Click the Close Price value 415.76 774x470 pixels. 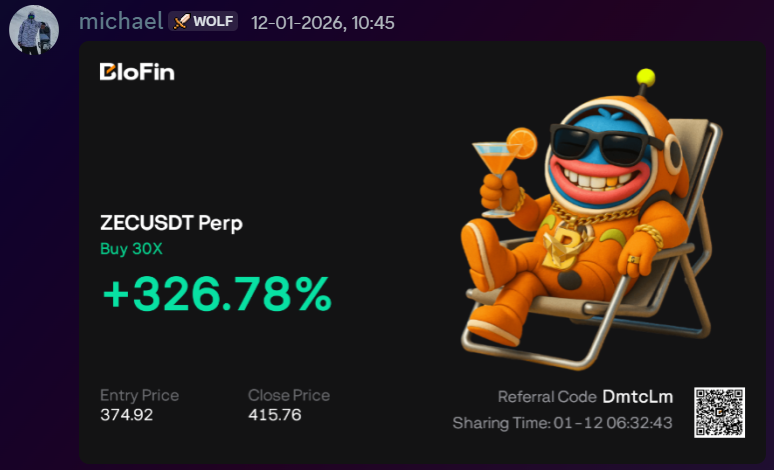point(275,415)
